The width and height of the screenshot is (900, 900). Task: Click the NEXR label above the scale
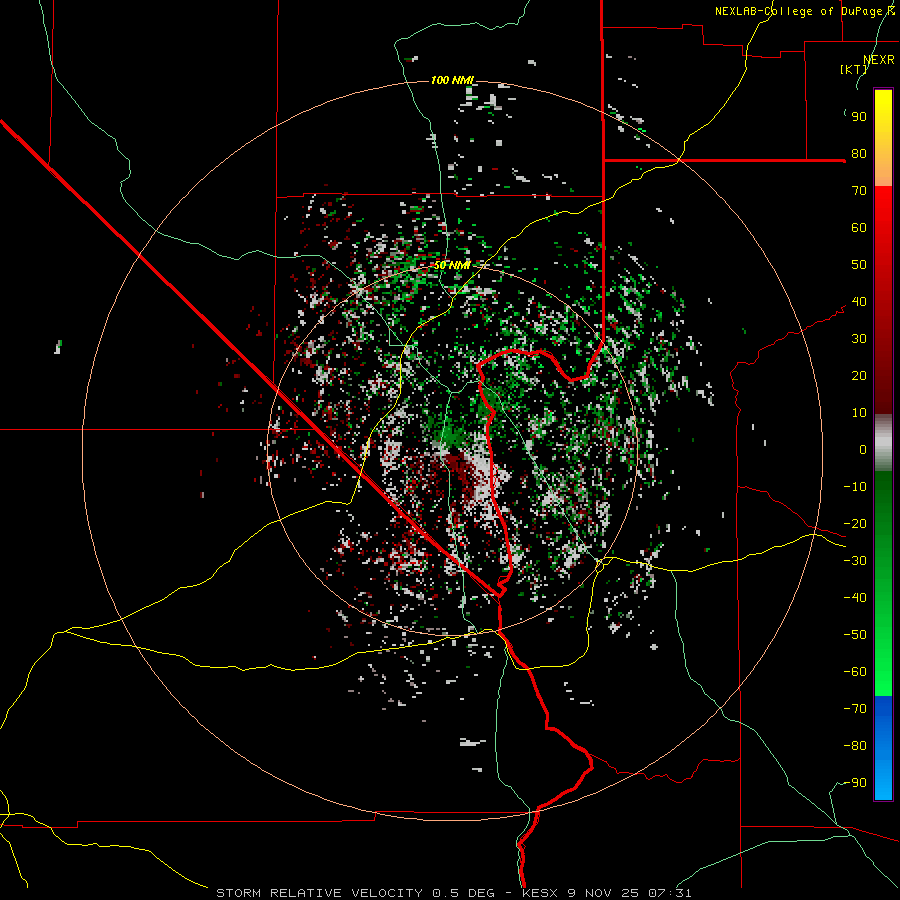click(x=878, y=60)
